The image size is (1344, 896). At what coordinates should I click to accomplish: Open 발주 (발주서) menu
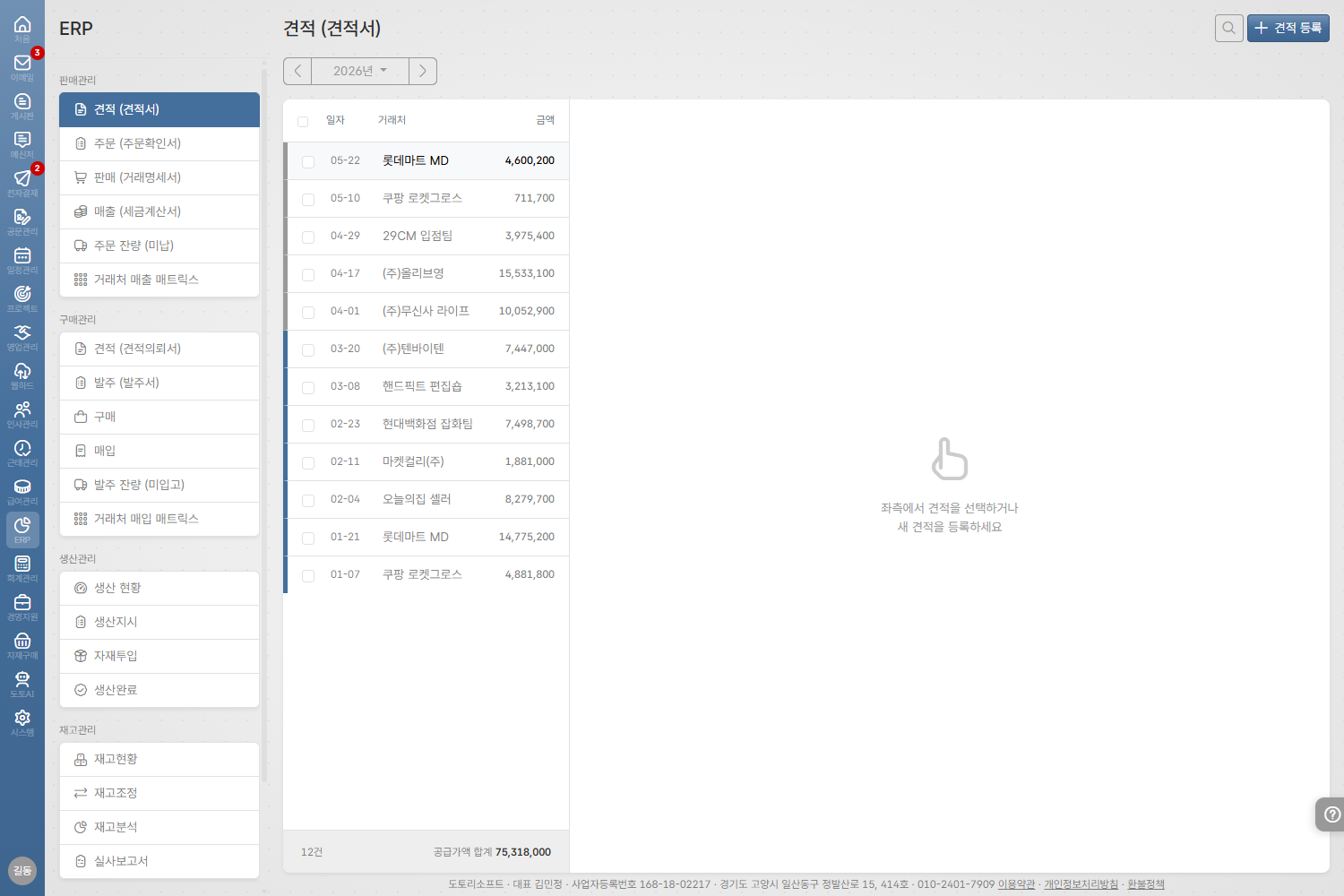[x=159, y=383]
